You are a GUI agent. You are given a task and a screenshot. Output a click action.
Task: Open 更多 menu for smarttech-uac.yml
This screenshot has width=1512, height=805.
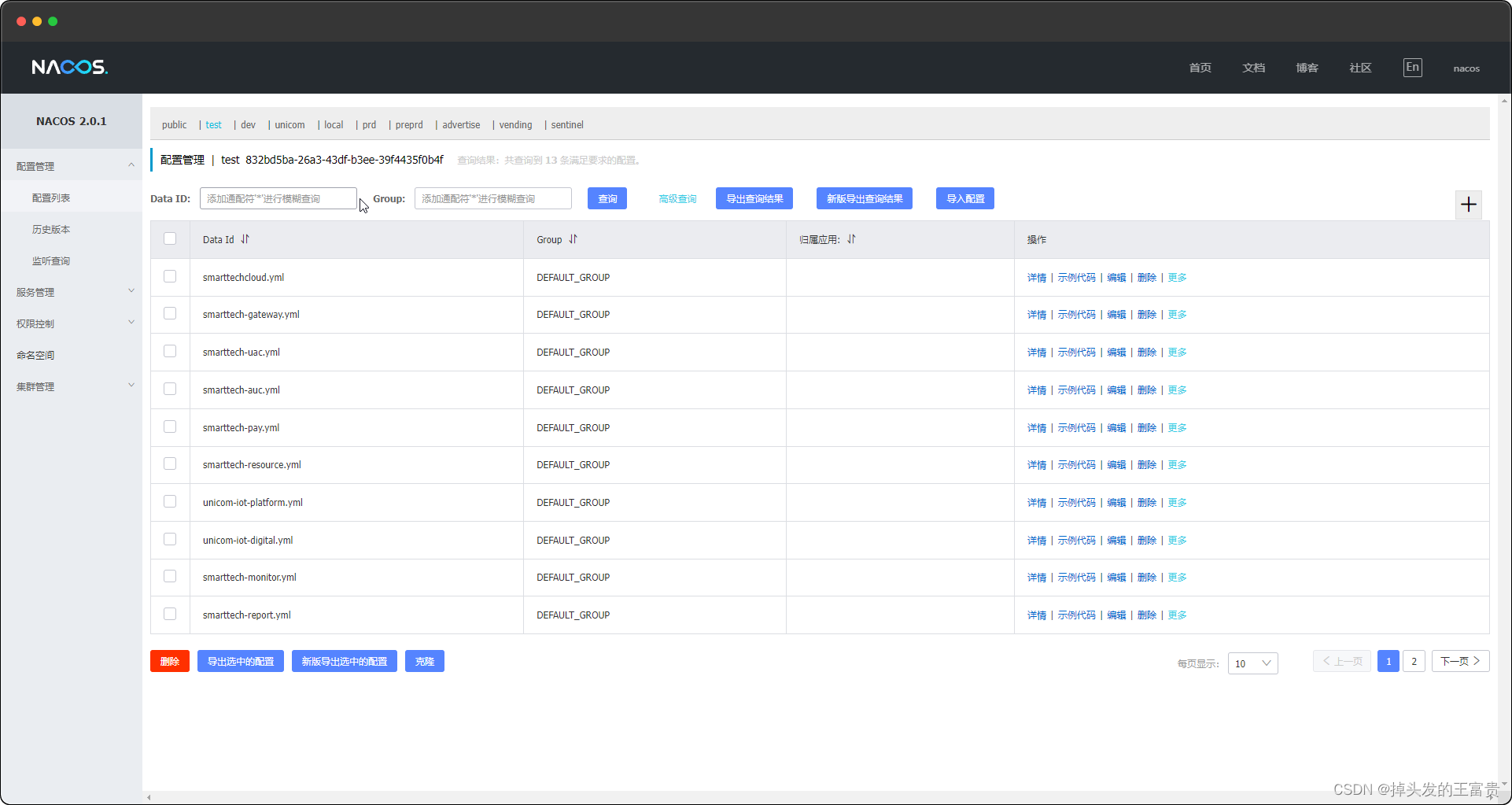pyautogui.click(x=1177, y=353)
